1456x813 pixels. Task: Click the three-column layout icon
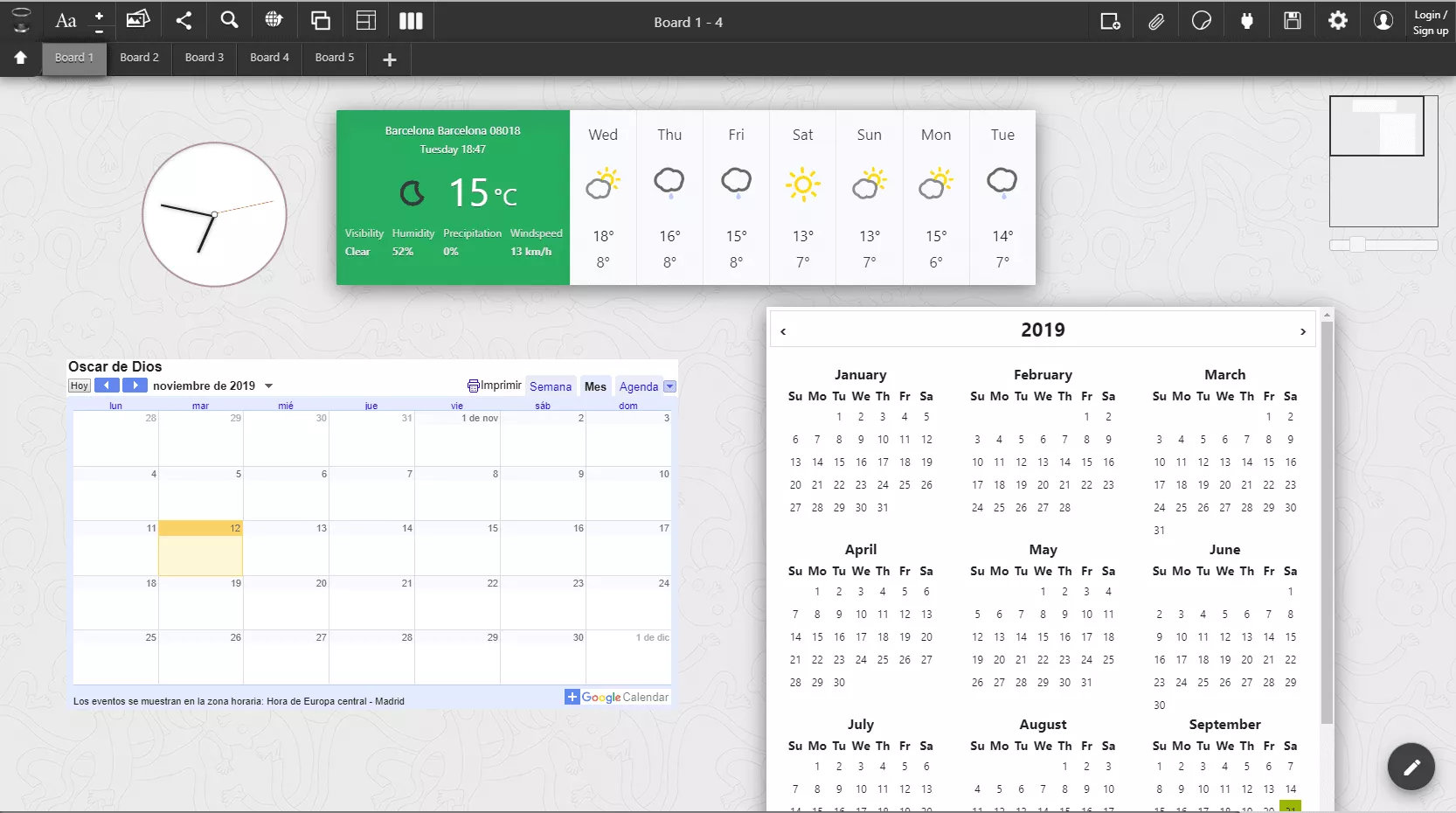click(411, 21)
